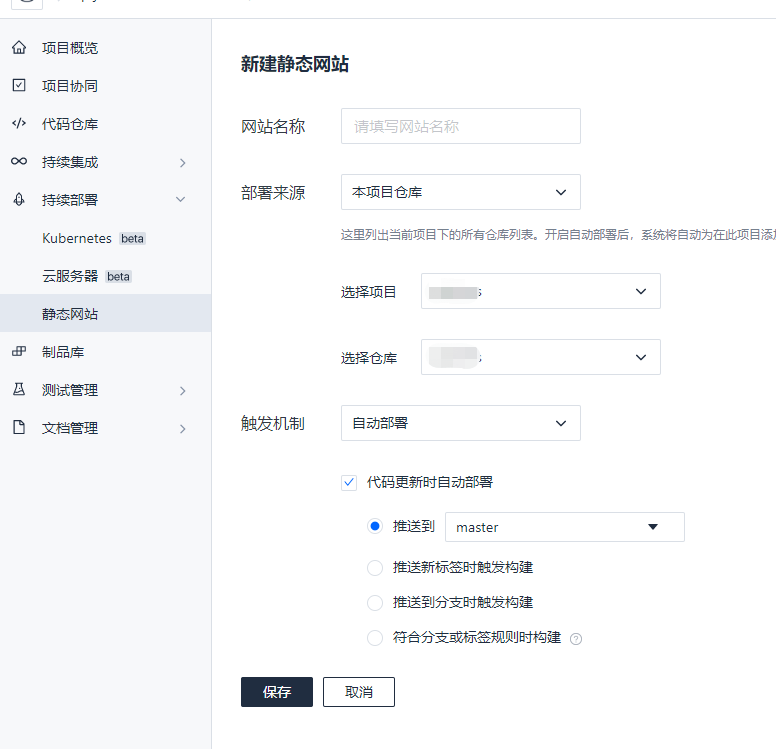Click the code icon beside 代码仓库

tap(19, 124)
